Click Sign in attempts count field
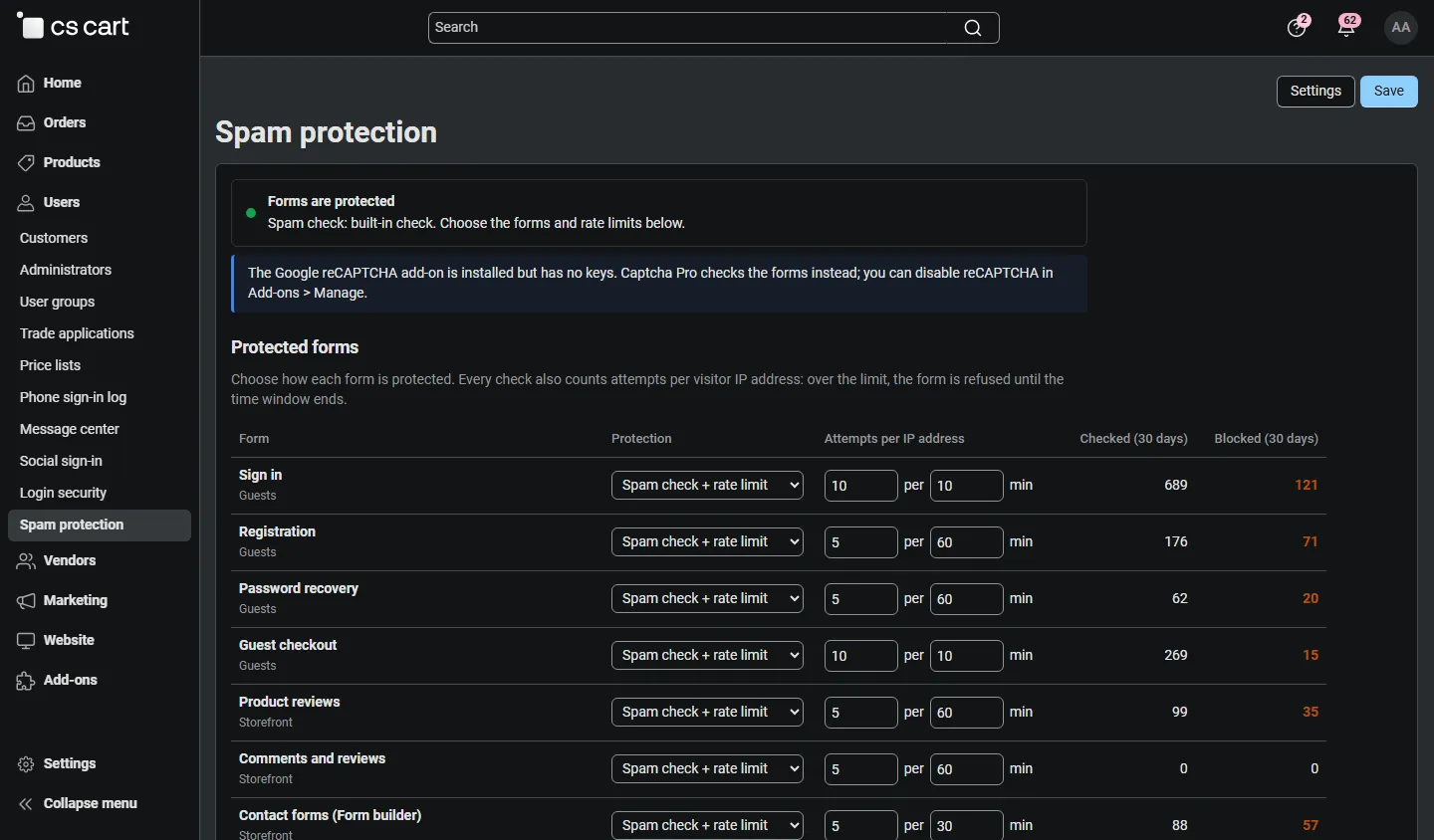Image resolution: width=1434 pixels, height=840 pixels. point(861,486)
